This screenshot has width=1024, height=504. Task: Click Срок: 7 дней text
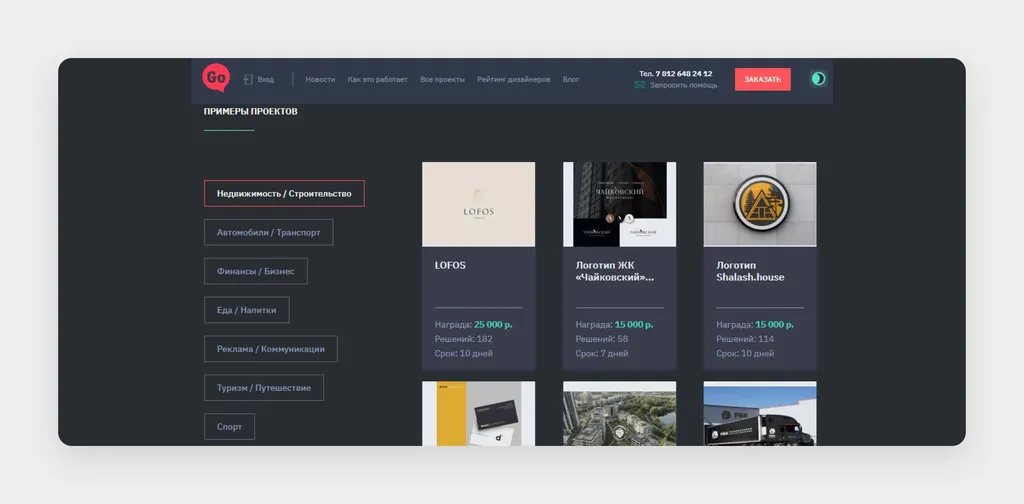point(601,353)
